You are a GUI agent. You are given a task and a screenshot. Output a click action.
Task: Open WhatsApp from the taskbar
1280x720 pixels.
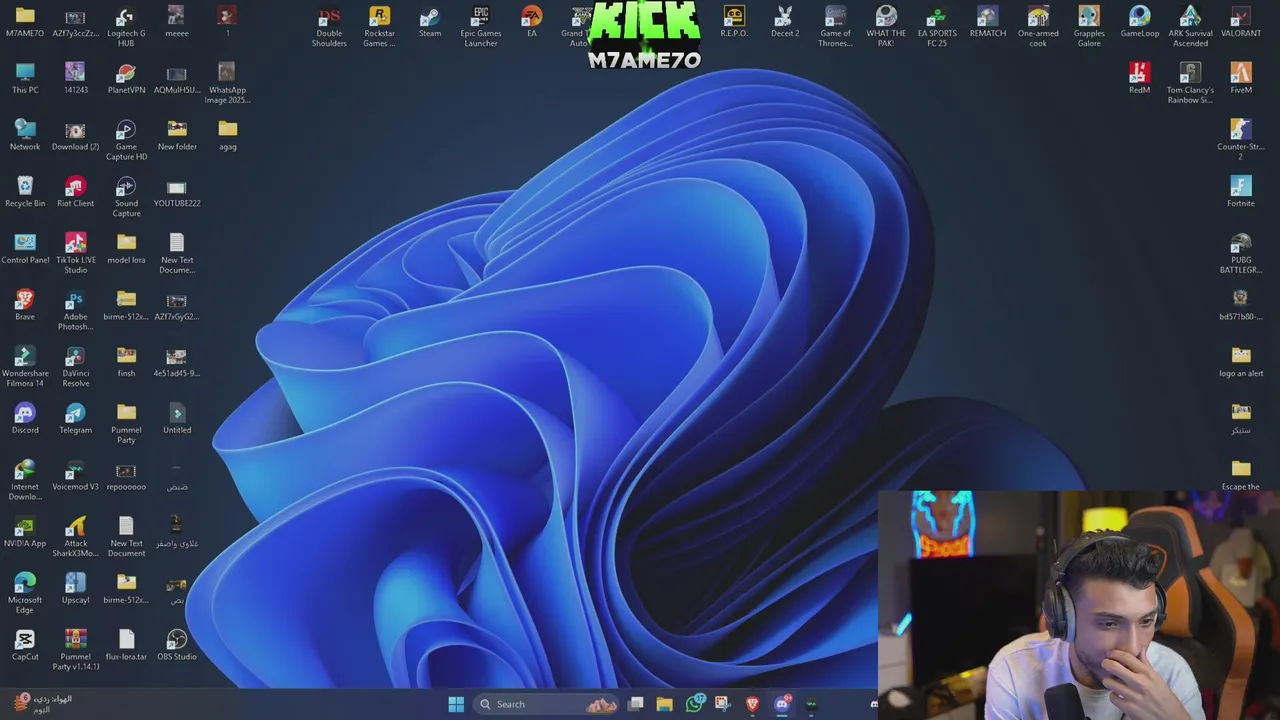(694, 704)
